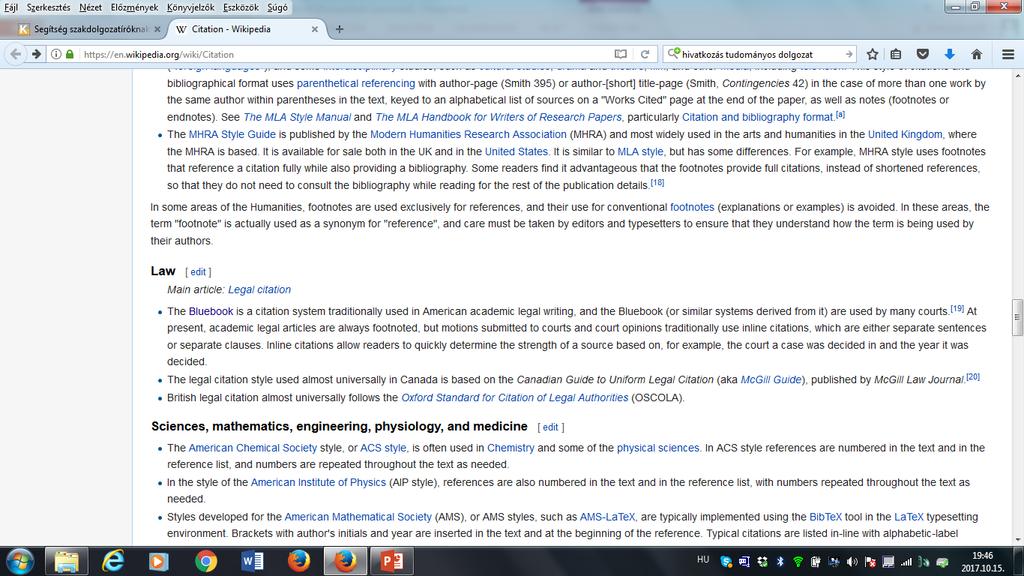Launch Internet Explorer from the taskbar

[x=113, y=561]
